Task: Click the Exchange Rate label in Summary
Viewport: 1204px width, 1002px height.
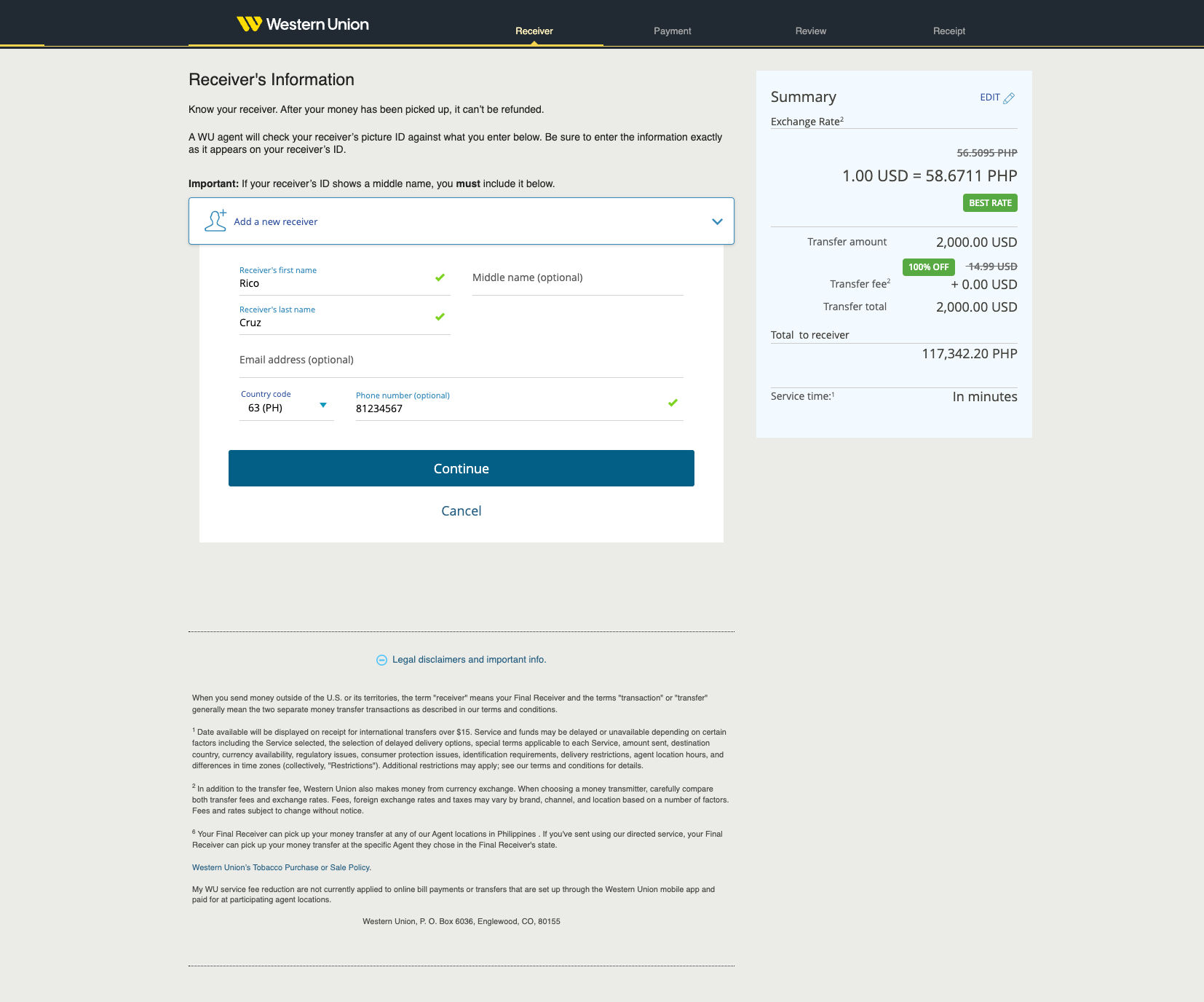Action: [807, 121]
